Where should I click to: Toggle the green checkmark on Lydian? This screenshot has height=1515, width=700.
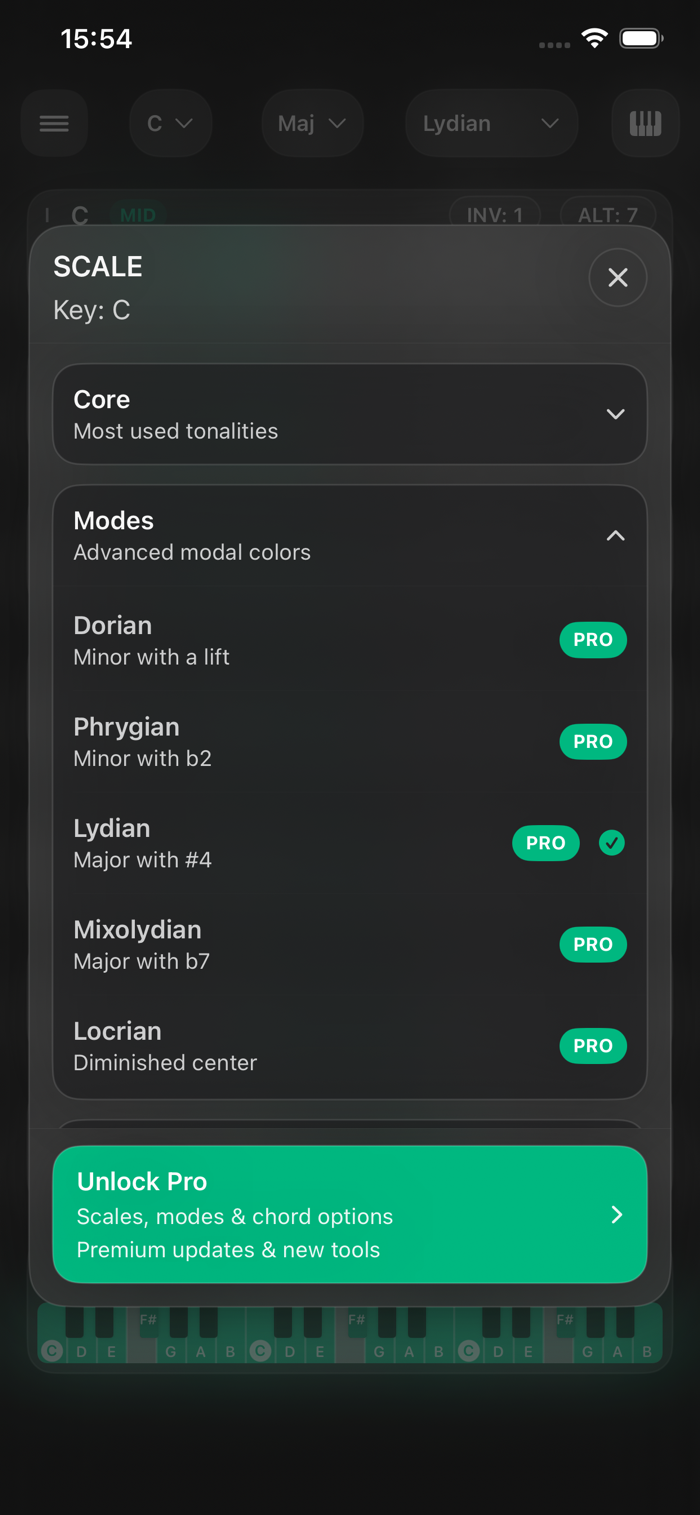(612, 843)
